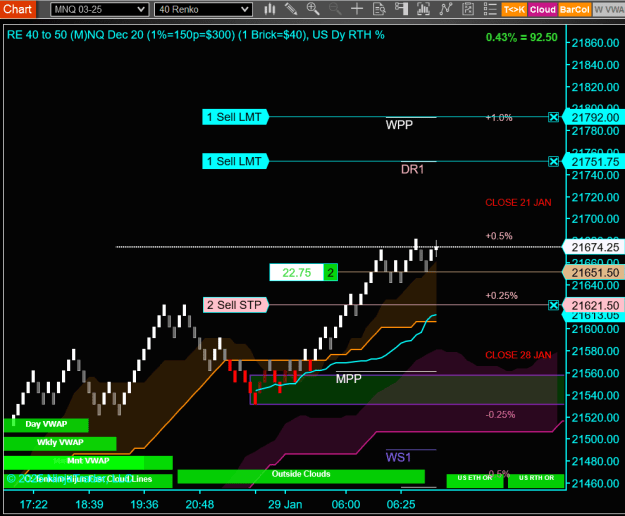Screen dimensions: 625x516
Task: Toggle the BarCol orange button
Action: (x=574, y=10)
